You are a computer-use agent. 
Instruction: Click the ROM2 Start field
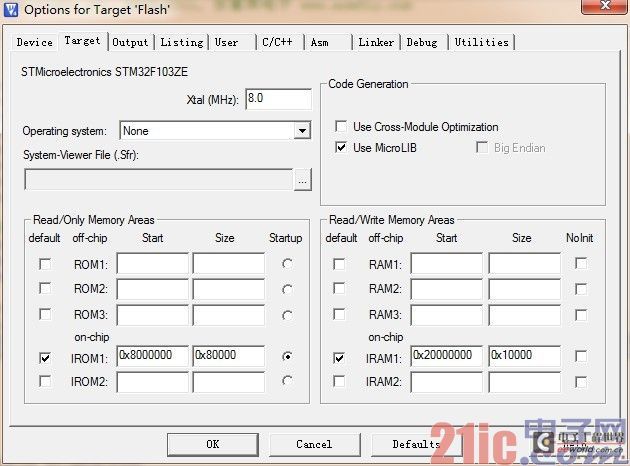(x=152, y=288)
